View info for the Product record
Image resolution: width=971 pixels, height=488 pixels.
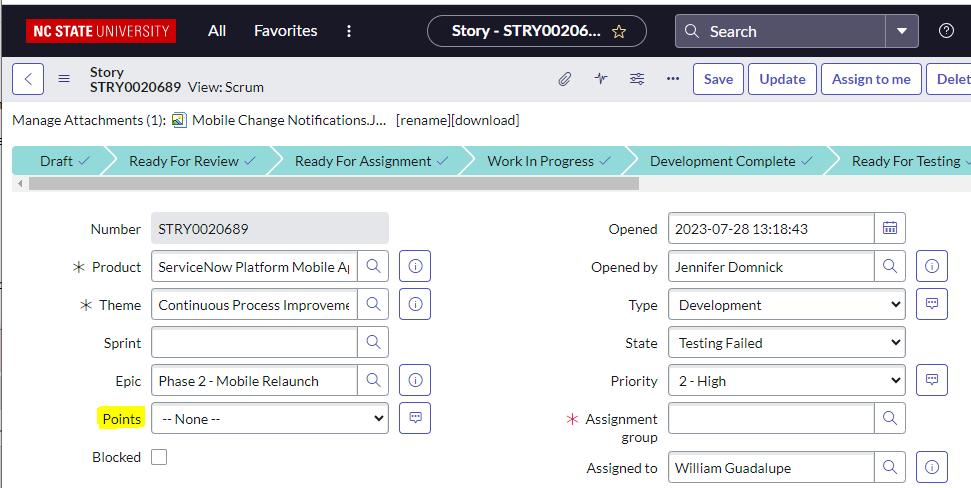[415, 267]
